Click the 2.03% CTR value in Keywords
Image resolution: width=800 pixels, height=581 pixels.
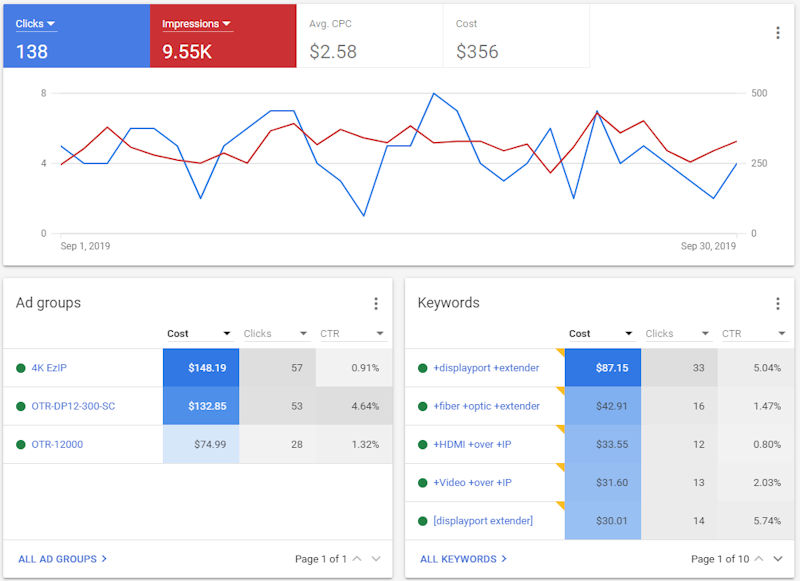click(767, 483)
